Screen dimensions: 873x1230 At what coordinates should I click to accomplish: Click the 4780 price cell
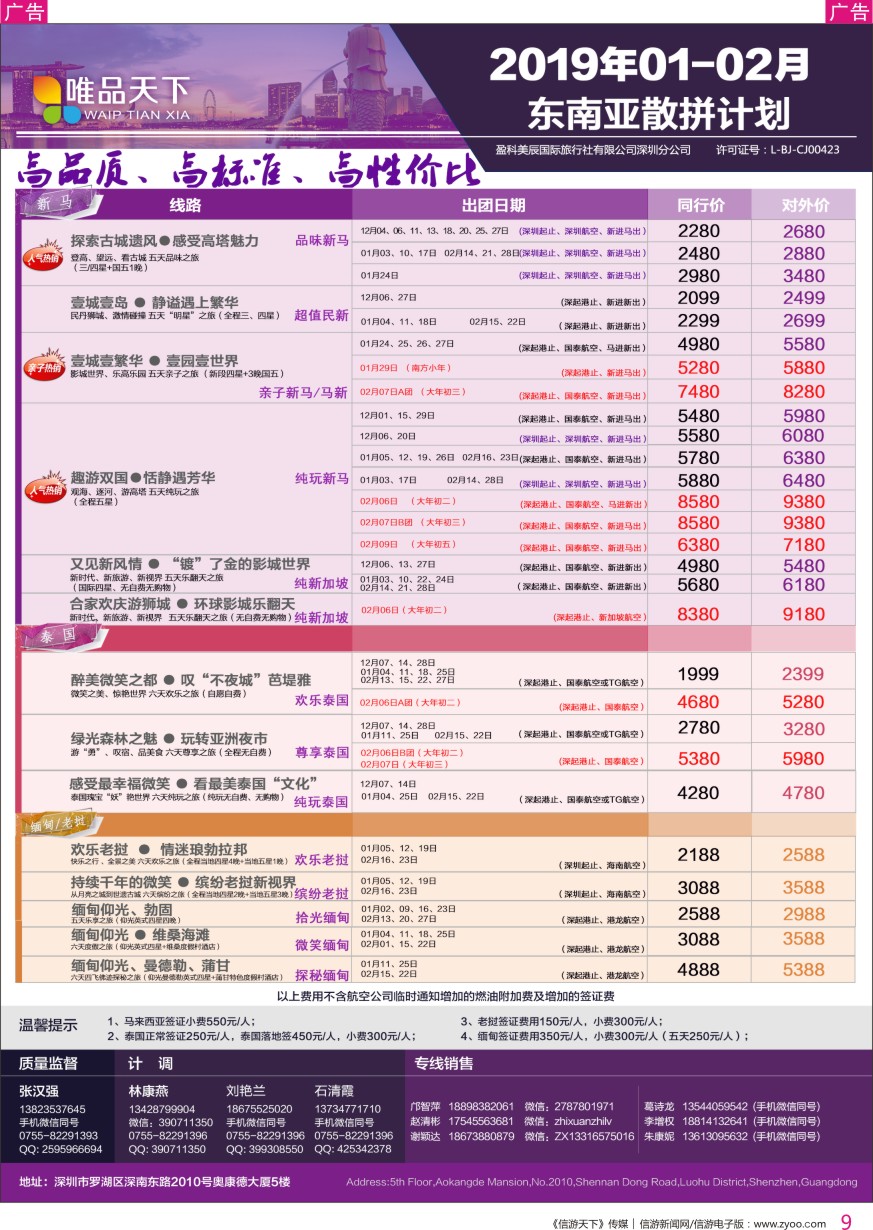804,793
